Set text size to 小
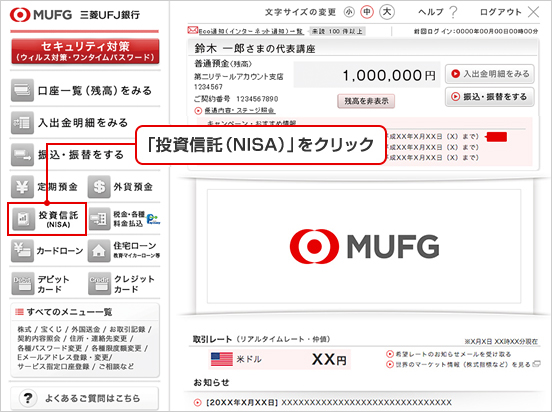This screenshot has height=412, width=552. [x=349, y=12]
